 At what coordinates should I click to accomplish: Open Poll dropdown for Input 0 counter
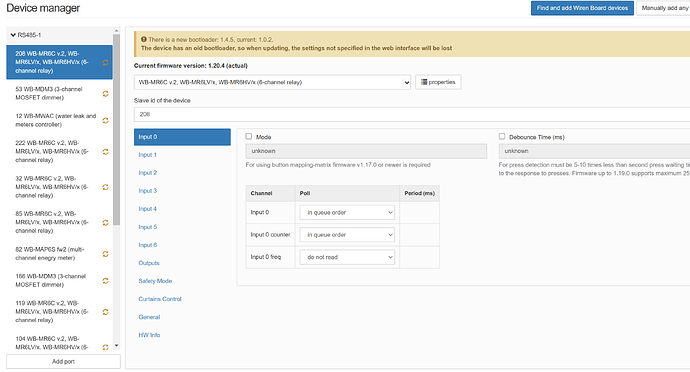click(x=347, y=235)
